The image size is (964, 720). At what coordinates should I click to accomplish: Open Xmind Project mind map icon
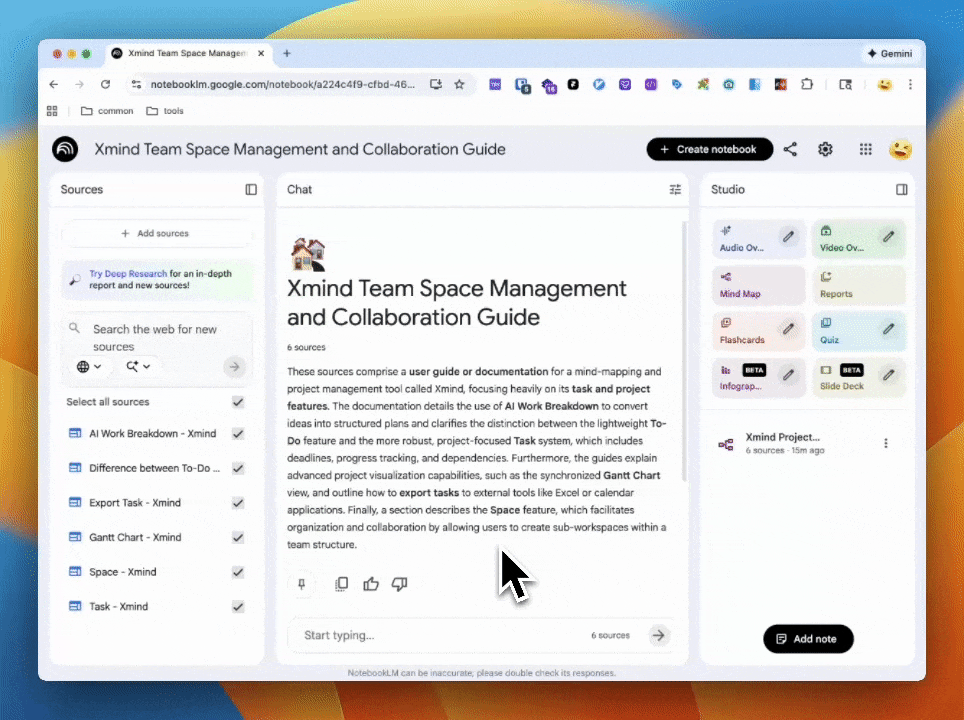point(726,444)
